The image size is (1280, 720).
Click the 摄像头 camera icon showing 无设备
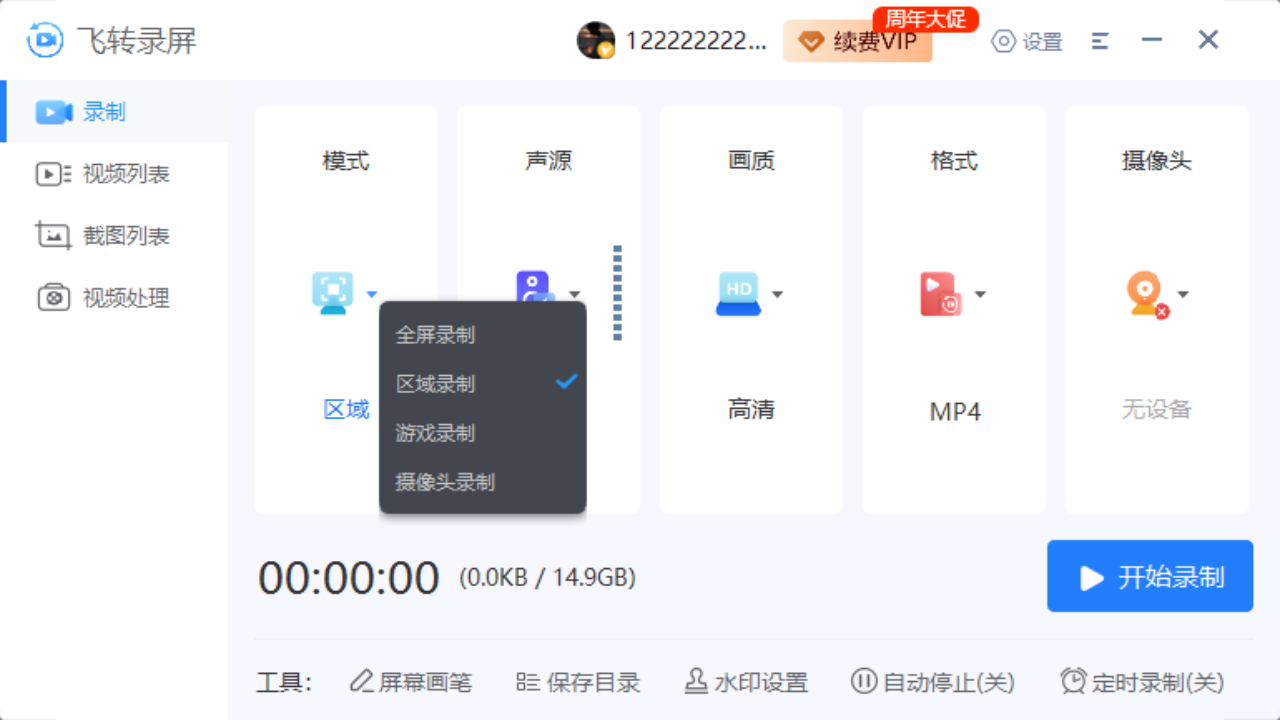click(1146, 293)
